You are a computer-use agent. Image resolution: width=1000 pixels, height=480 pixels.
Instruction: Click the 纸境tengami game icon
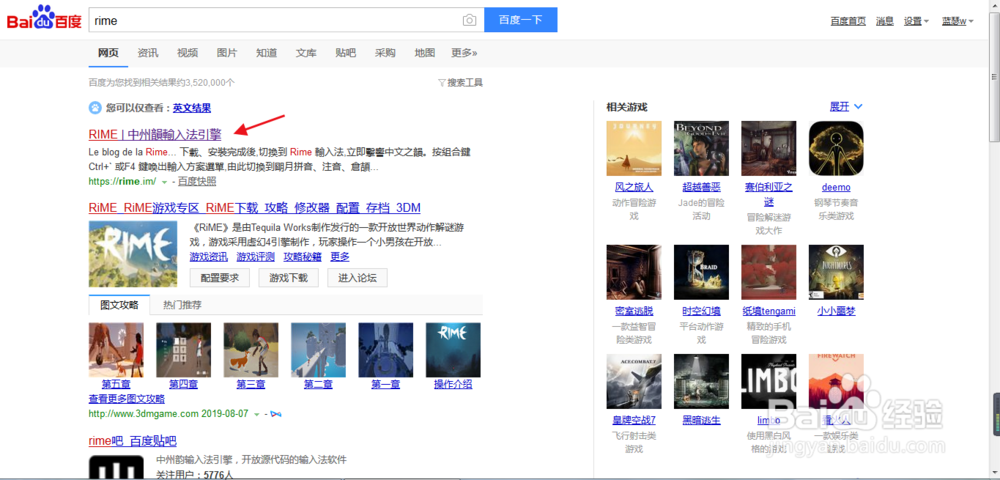pos(768,272)
